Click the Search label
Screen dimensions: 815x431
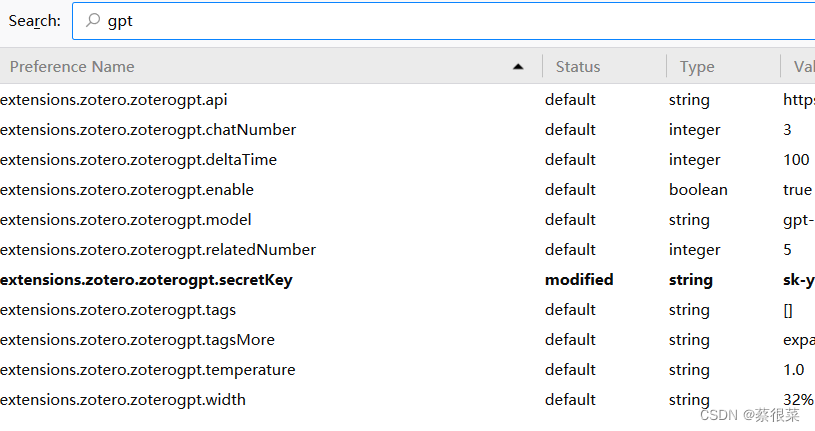[x=35, y=21]
